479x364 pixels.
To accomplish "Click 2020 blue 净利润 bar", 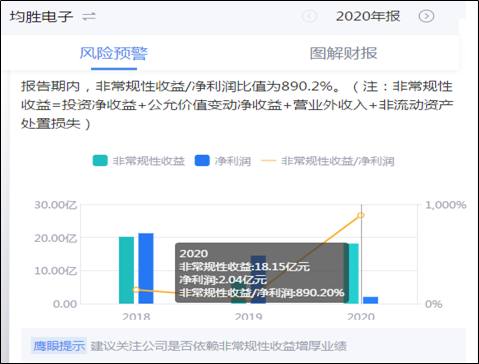I will coord(371,300).
